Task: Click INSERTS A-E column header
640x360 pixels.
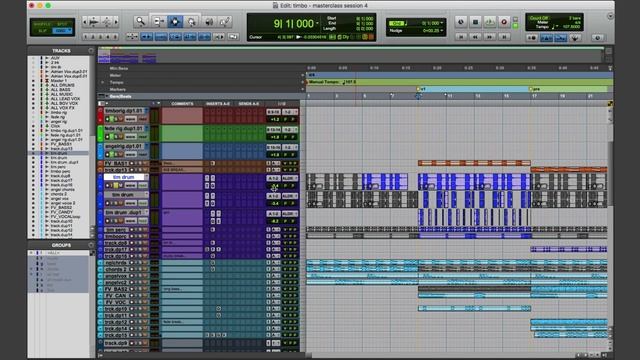Action: point(218,104)
